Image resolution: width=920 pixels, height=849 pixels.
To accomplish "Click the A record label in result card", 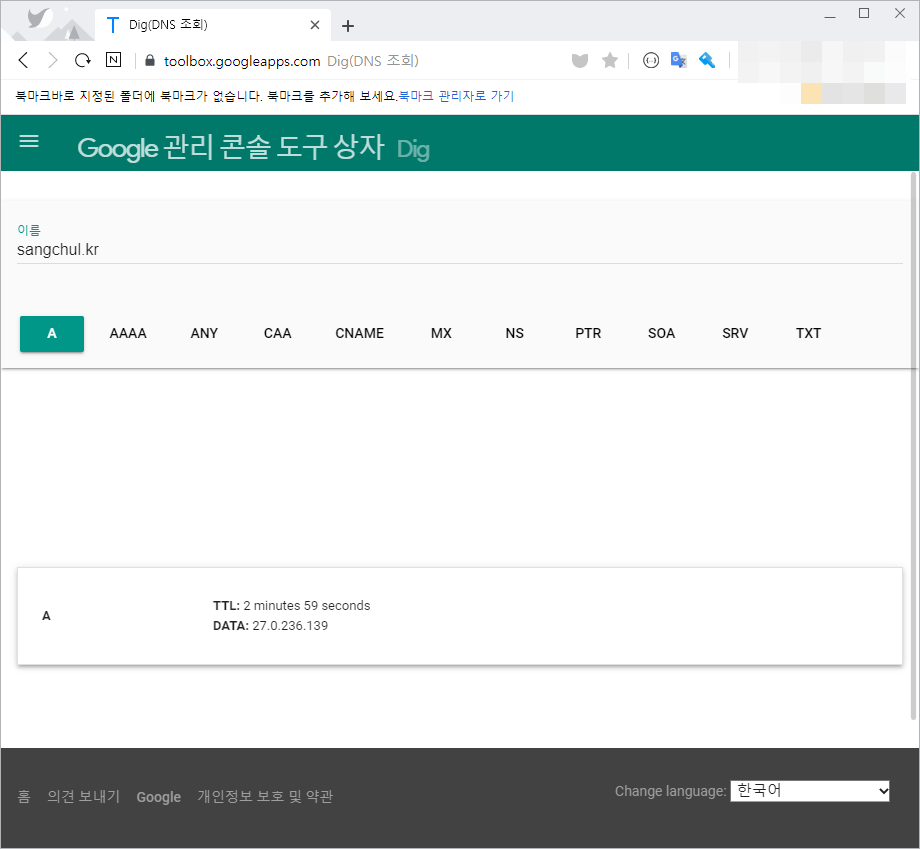I will 46,615.
